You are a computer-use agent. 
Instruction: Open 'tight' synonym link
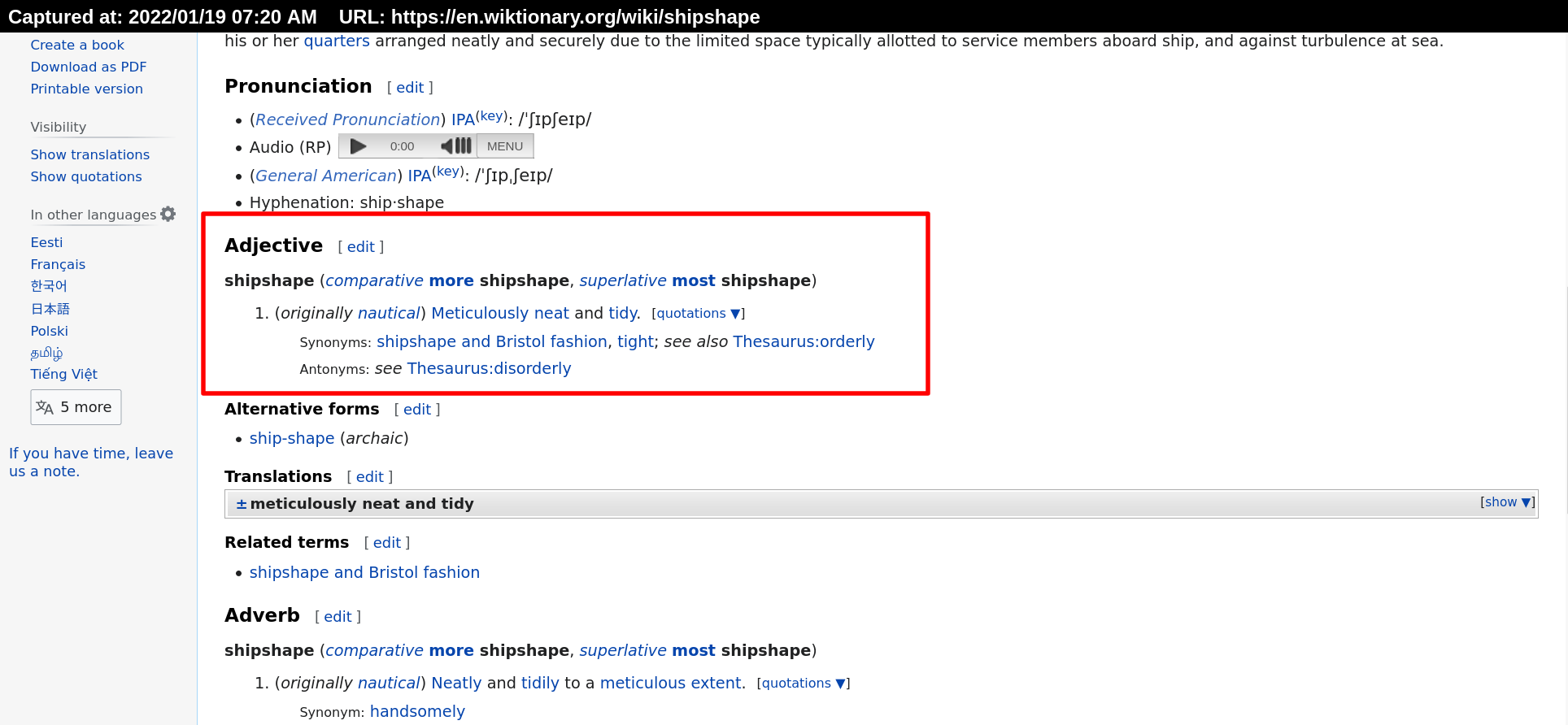pyautogui.click(x=636, y=342)
